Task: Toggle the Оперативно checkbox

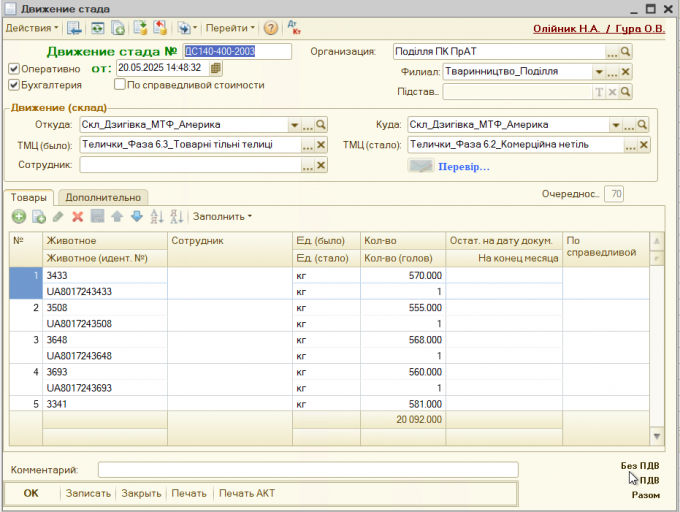Action: pos(14,68)
